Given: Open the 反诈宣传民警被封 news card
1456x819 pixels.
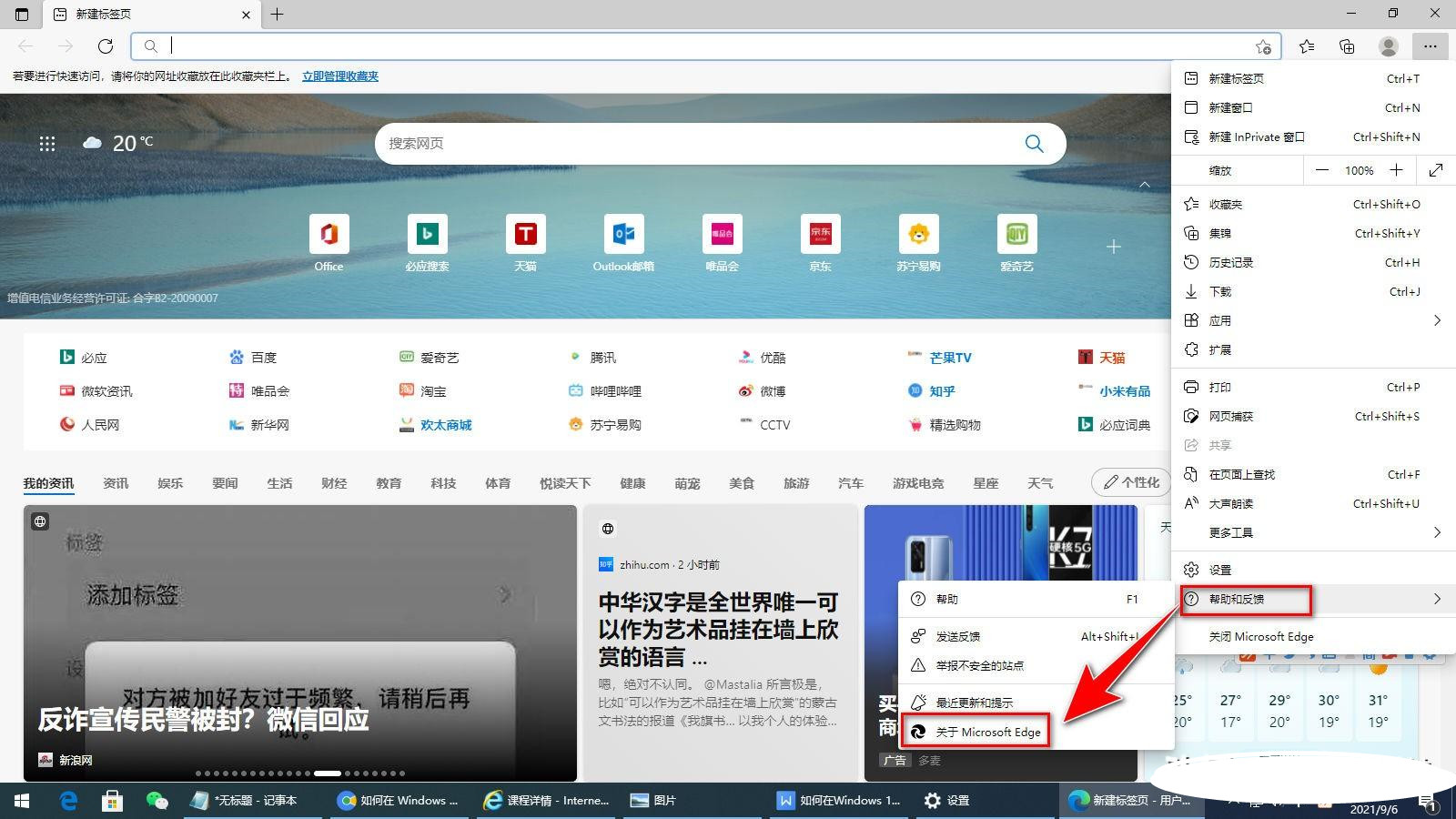Looking at the screenshot, I should (300, 642).
